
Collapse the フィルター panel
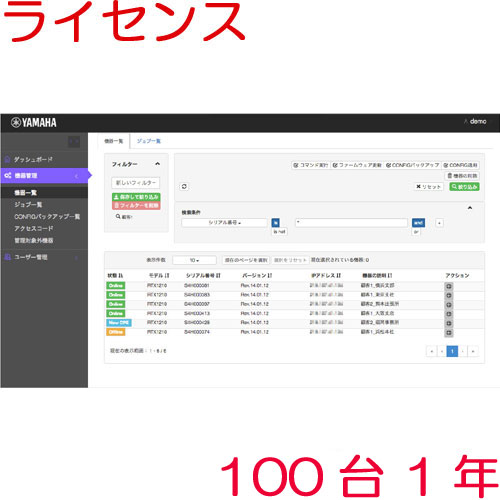coord(157,164)
